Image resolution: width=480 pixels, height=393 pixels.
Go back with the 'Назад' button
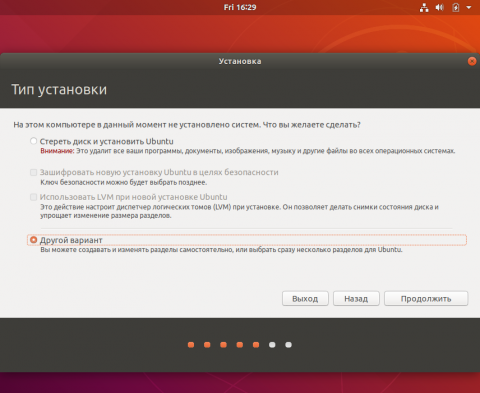point(356,298)
